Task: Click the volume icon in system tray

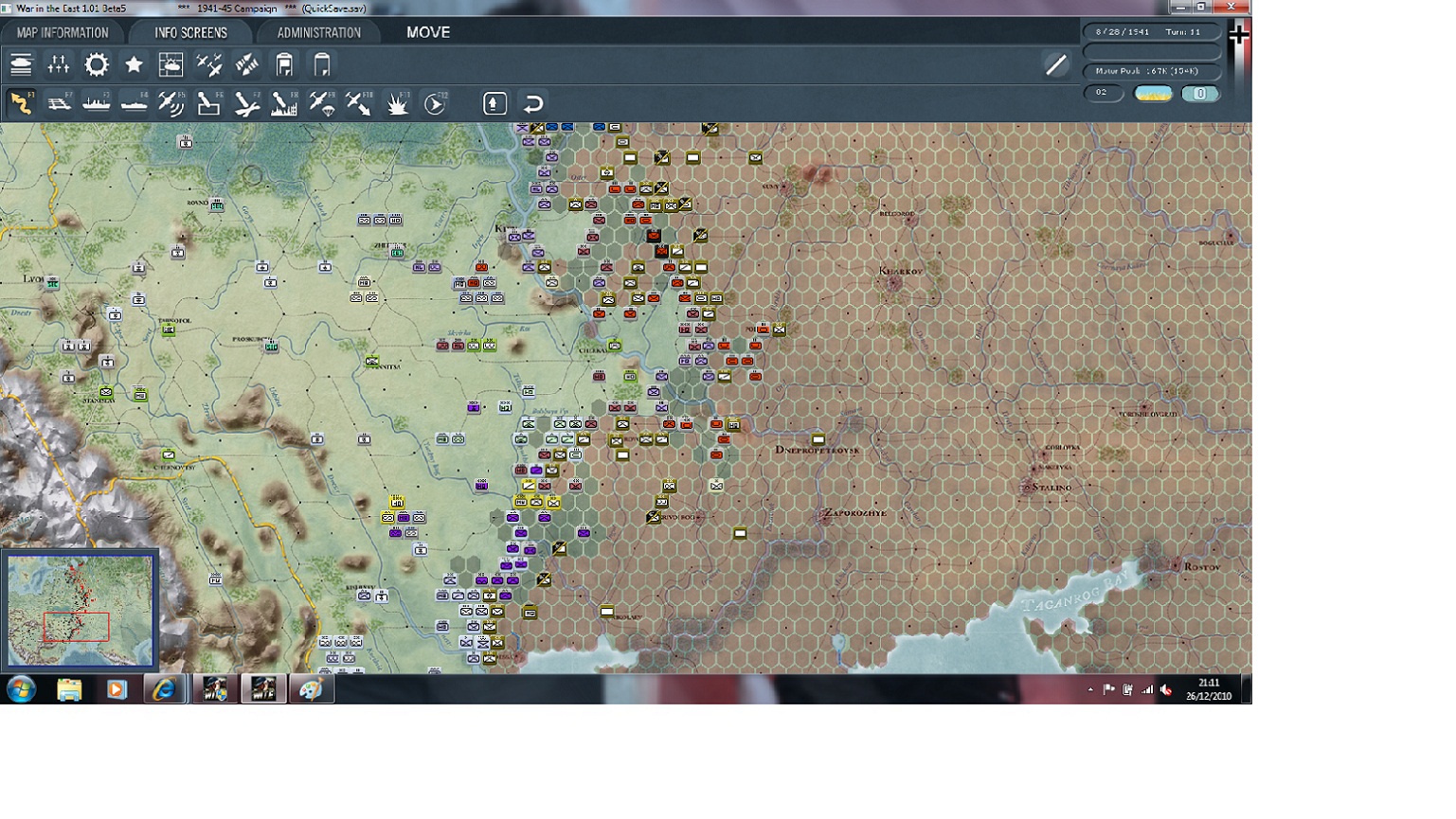Action: pos(1166,690)
